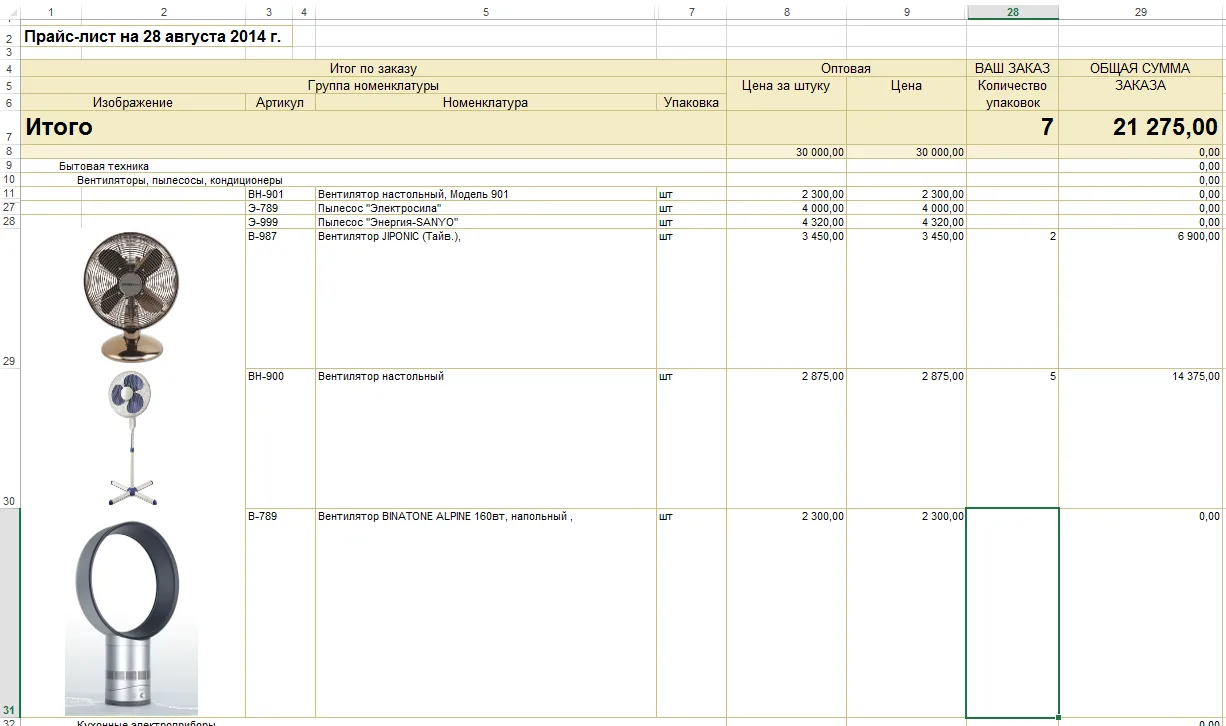This screenshot has height=726, width=1226.
Task: Click the 'Группа номенклатуры' header cell
Action: [x=373, y=86]
